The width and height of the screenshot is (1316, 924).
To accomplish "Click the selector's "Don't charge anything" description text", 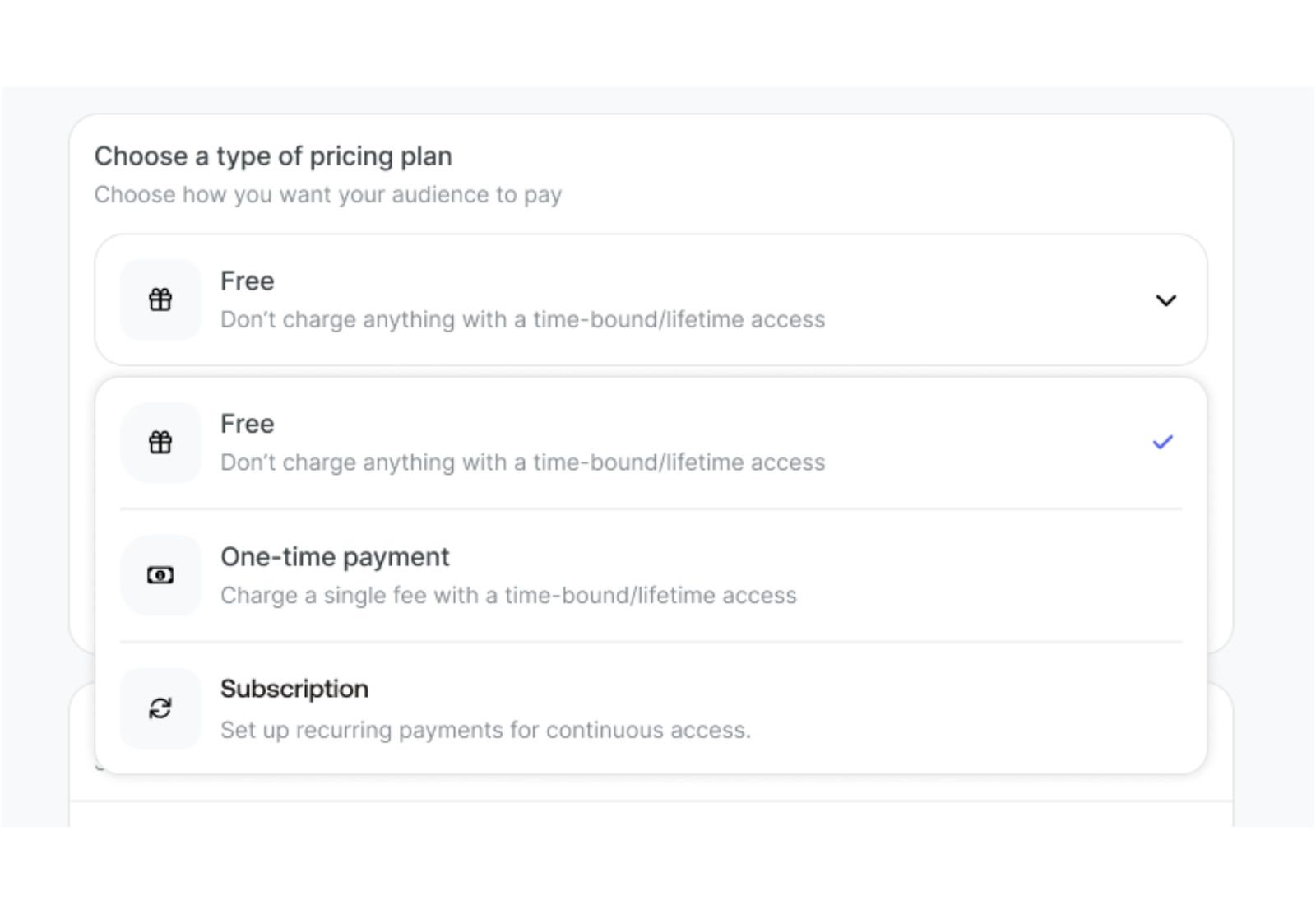I will click(x=522, y=319).
